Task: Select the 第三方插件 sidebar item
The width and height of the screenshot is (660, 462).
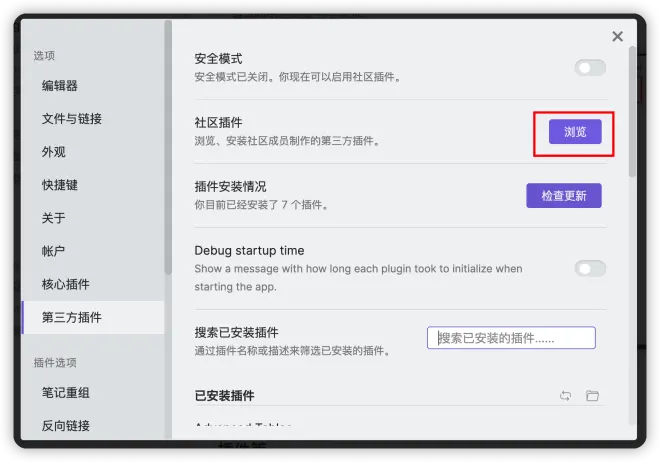Action: pos(93,317)
